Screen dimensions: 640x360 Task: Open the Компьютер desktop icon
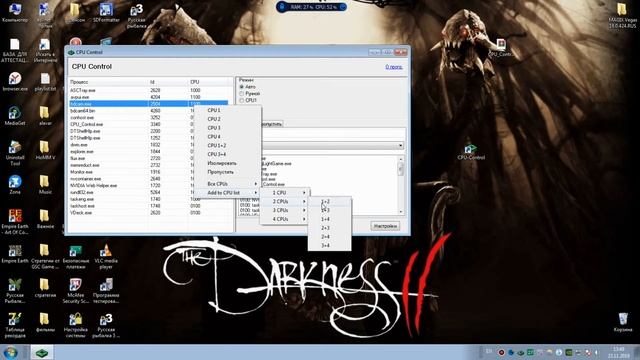click(15, 12)
